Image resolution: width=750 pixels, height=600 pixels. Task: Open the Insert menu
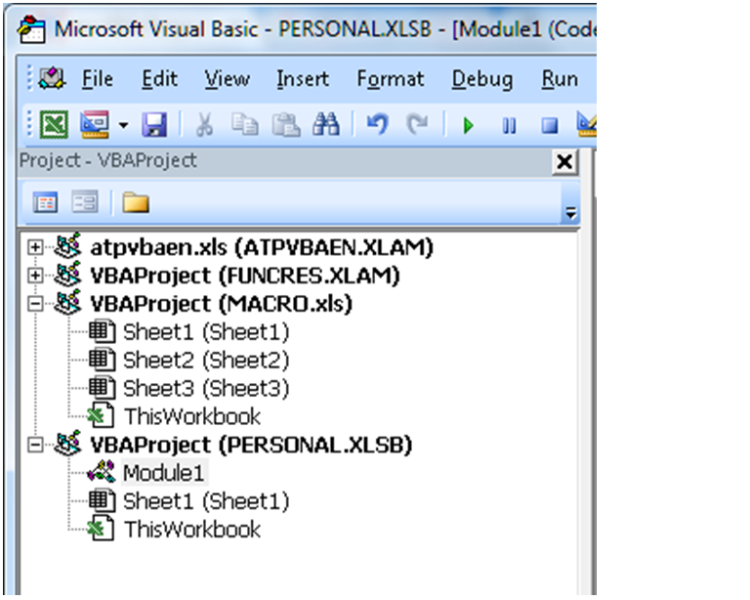pos(301,79)
